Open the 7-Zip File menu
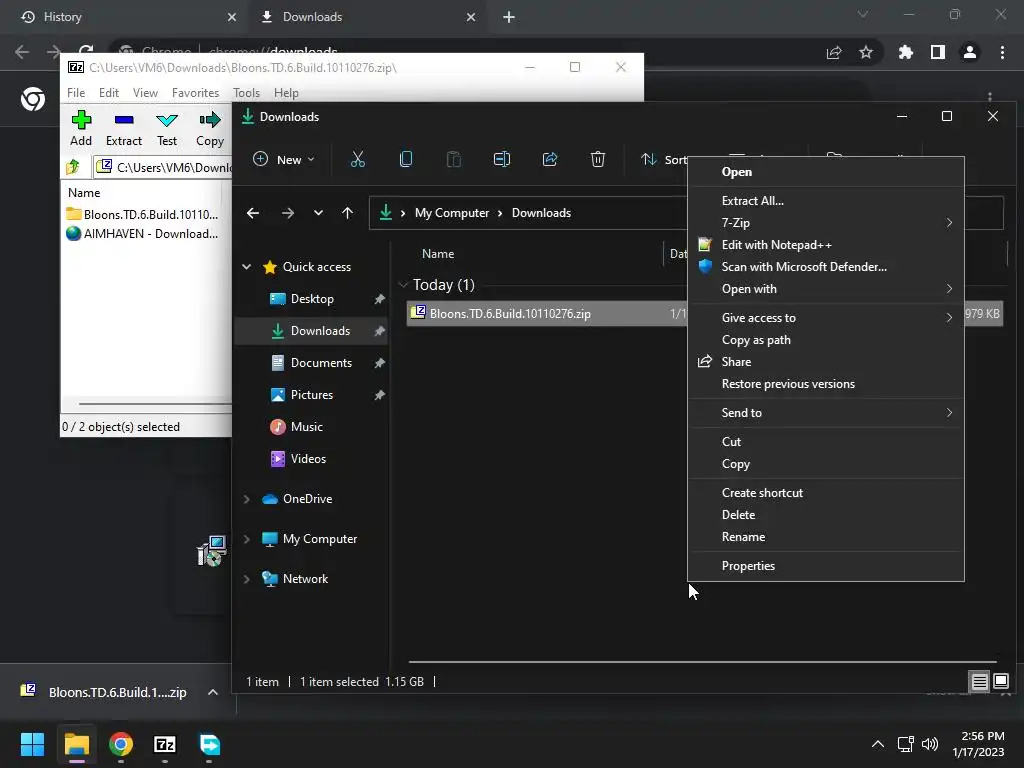 (76, 93)
